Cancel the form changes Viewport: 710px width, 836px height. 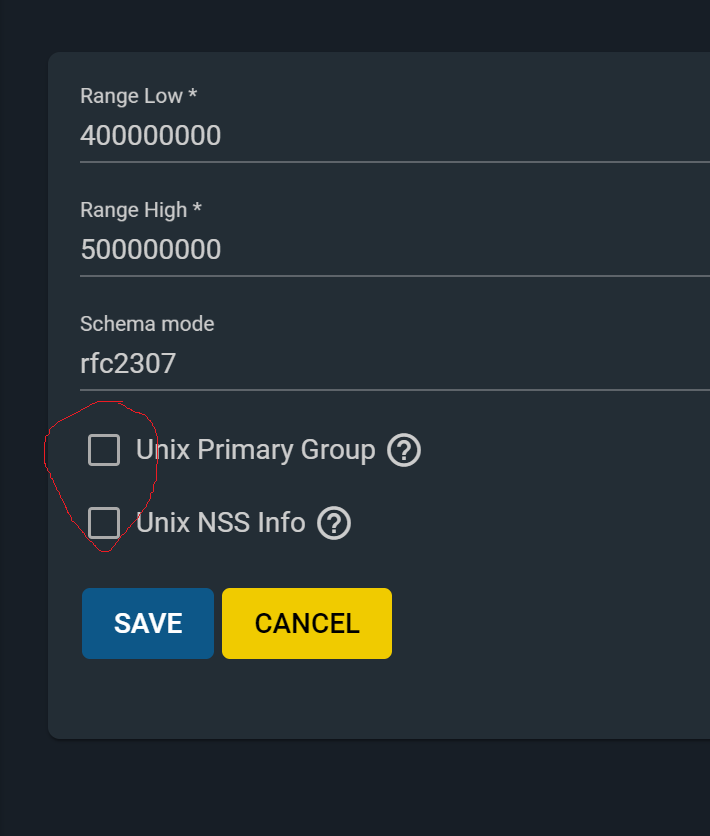[307, 623]
